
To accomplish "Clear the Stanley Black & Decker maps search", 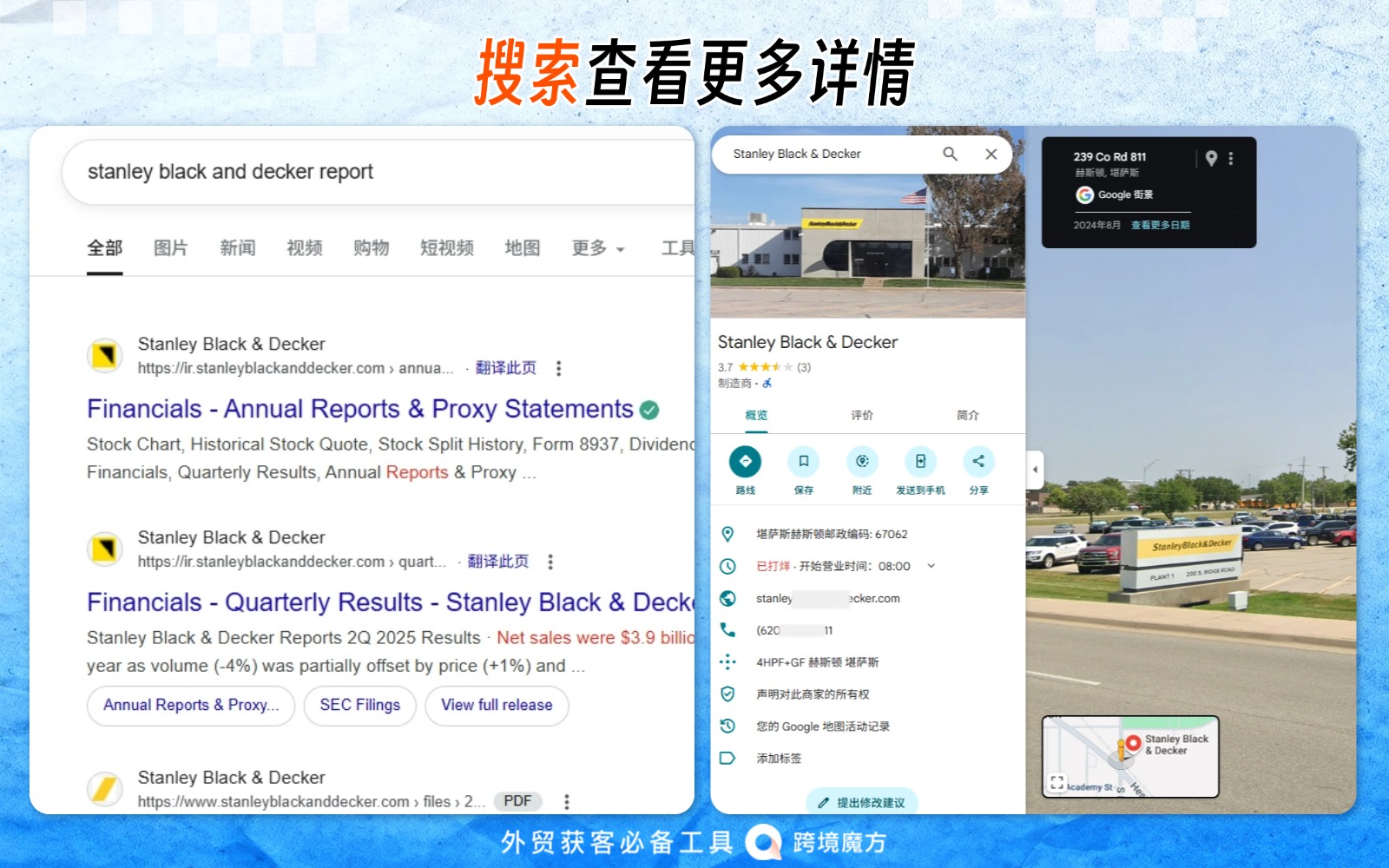I will [991, 154].
